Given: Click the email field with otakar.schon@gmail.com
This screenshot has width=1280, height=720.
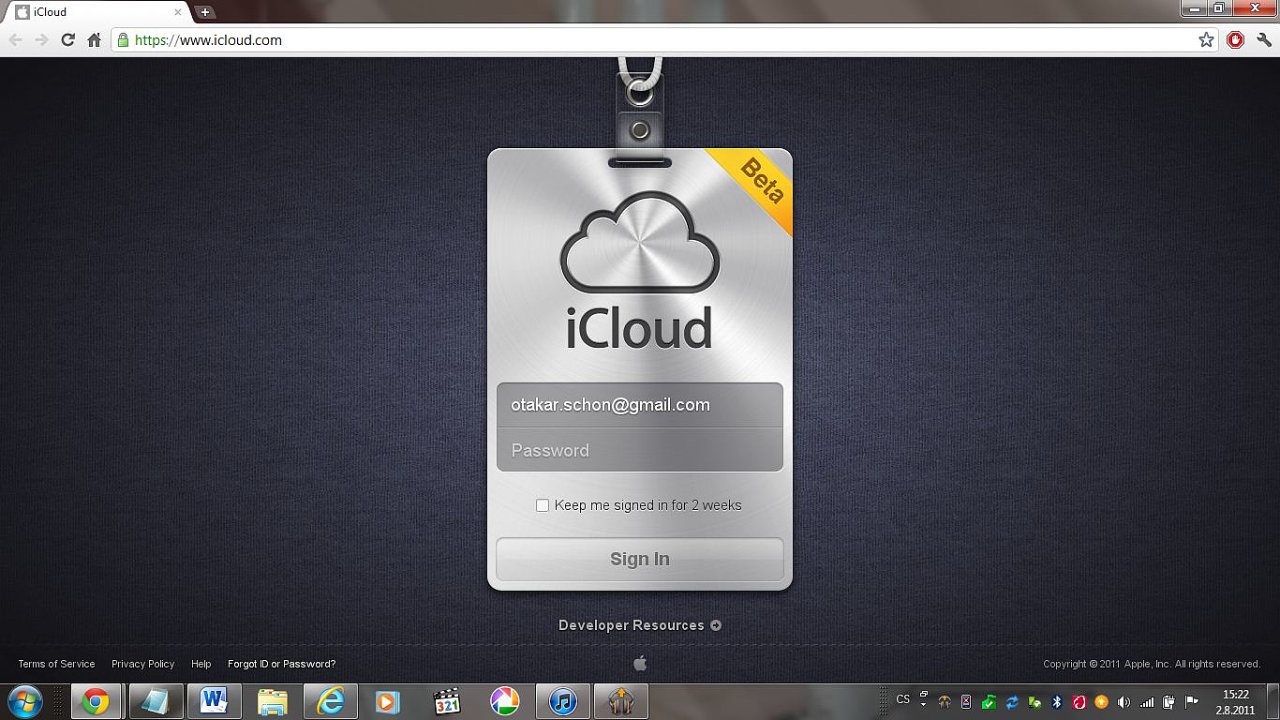Looking at the screenshot, I should tap(640, 405).
